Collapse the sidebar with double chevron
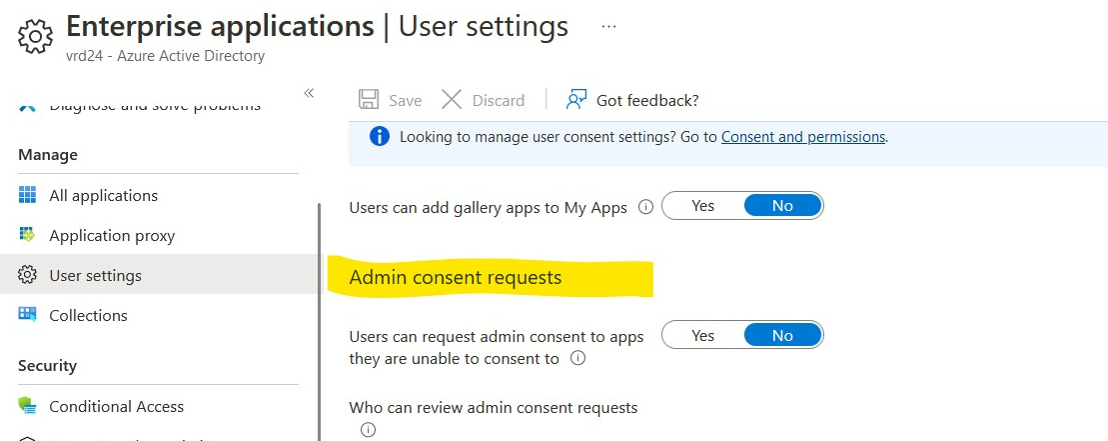This screenshot has height=441, width=1108. (x=309, y=93)
